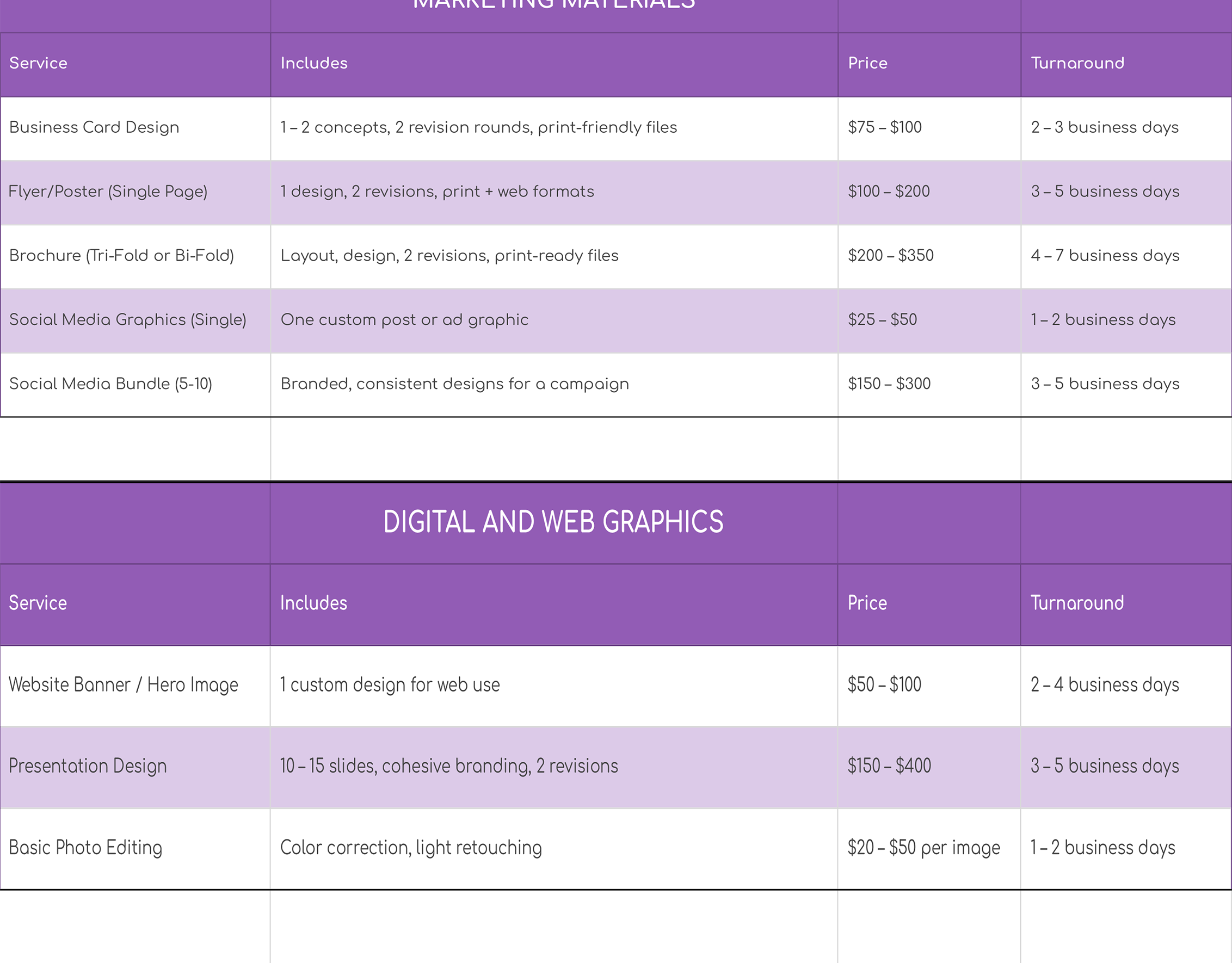Select the Flyer/Poster (Single Page) cell
This screenshot has height=963, width=1232.
(x=108, y=192)
